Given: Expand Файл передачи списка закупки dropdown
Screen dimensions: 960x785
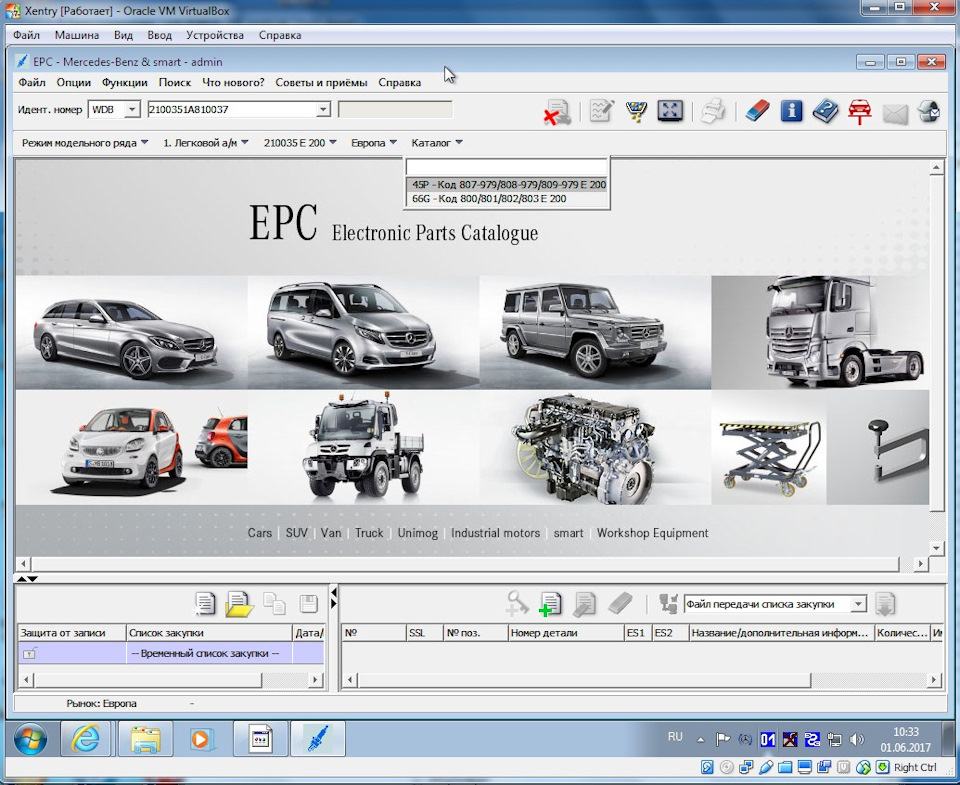Looking at the screenshot, I should pos(858,604).
